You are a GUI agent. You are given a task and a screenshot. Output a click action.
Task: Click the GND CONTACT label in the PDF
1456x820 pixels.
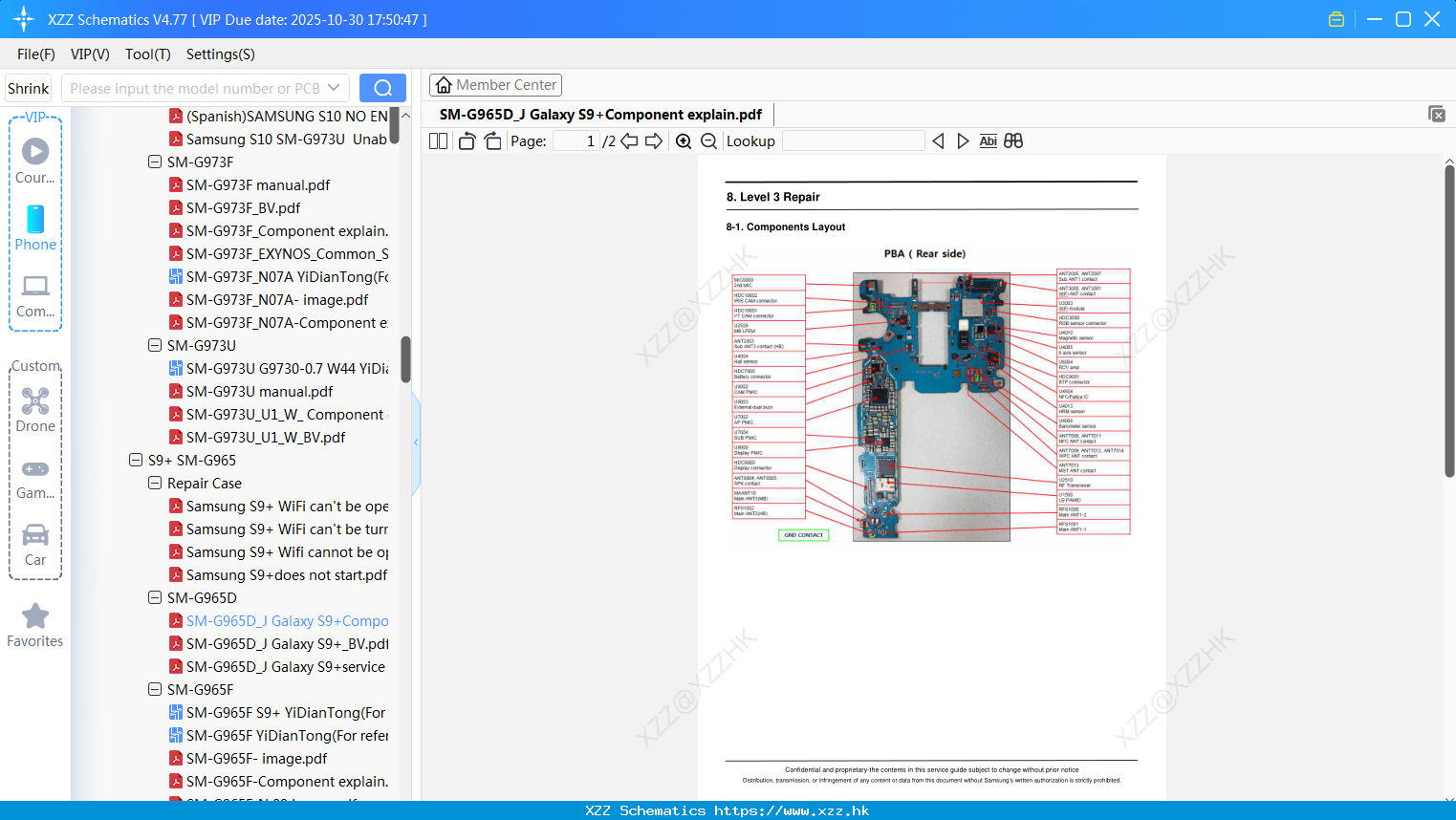tap(804, 535)
